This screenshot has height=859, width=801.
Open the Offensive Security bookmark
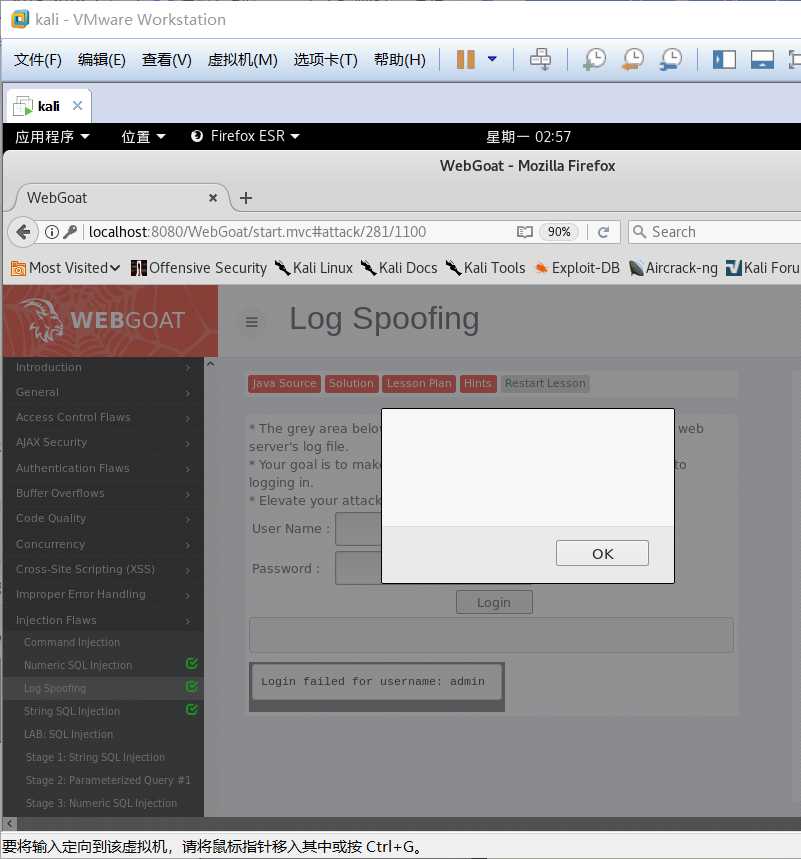pyautogui.click(x=198, y=268)
